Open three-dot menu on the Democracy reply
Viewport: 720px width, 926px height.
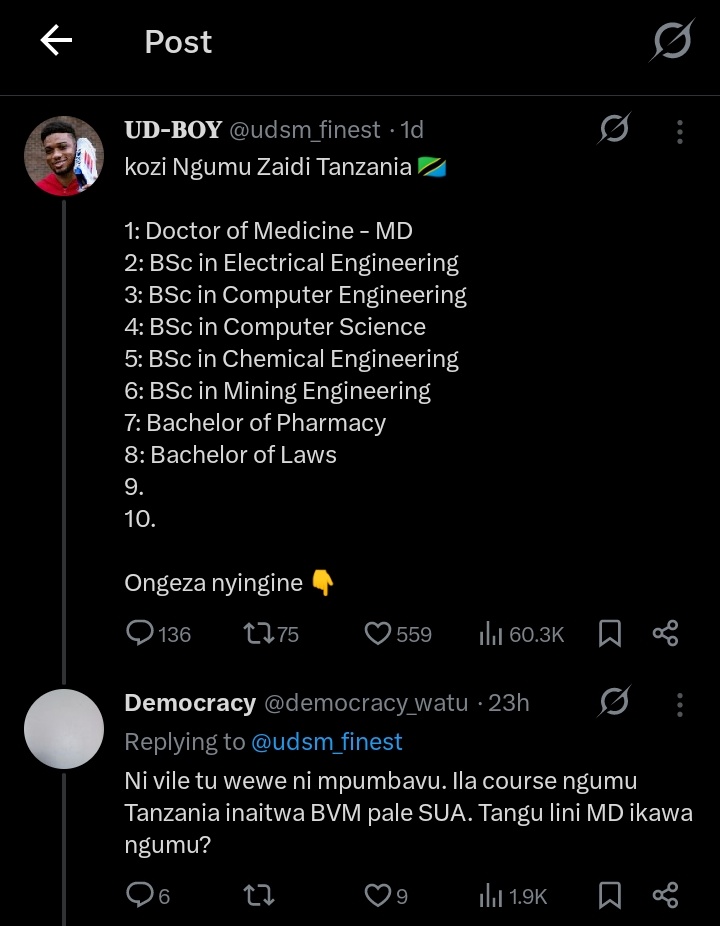click(680, 705)
